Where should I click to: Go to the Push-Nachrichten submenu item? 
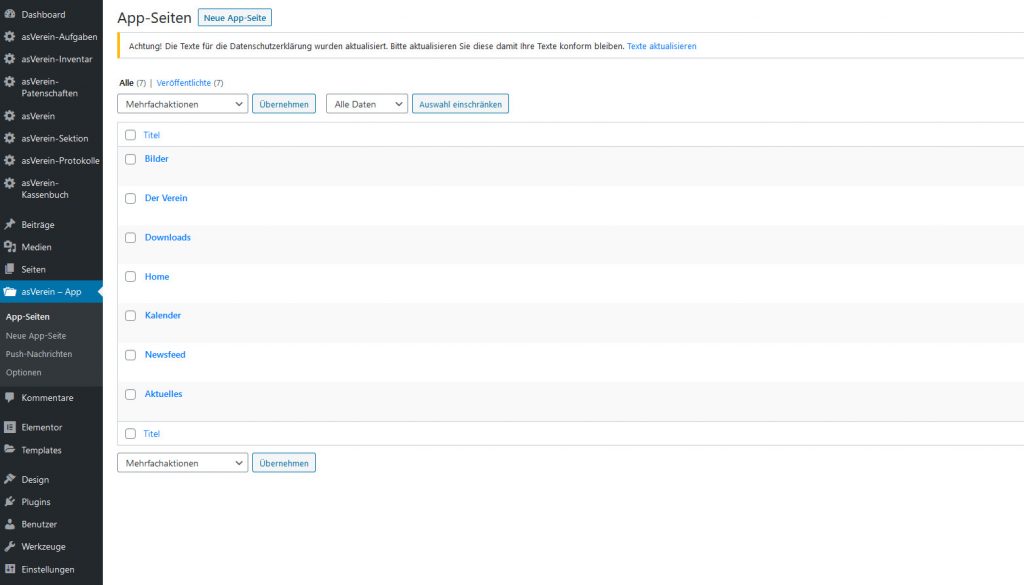(x=39, y=354)
